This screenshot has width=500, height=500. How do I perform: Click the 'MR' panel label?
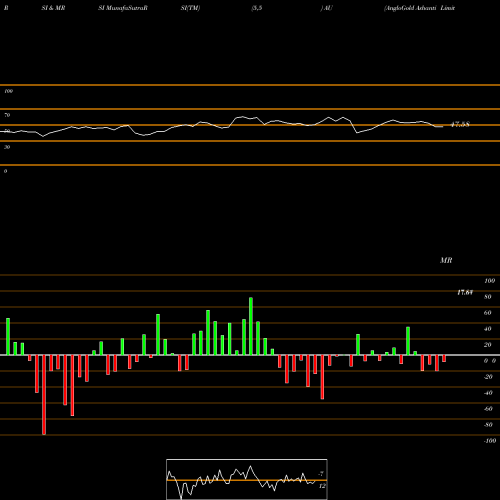446,260
